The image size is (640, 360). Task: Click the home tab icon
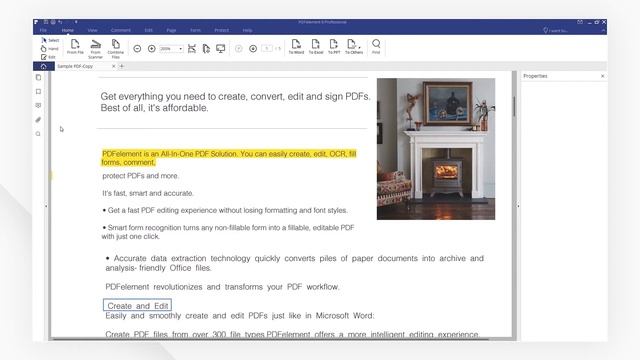pos(44,66)
